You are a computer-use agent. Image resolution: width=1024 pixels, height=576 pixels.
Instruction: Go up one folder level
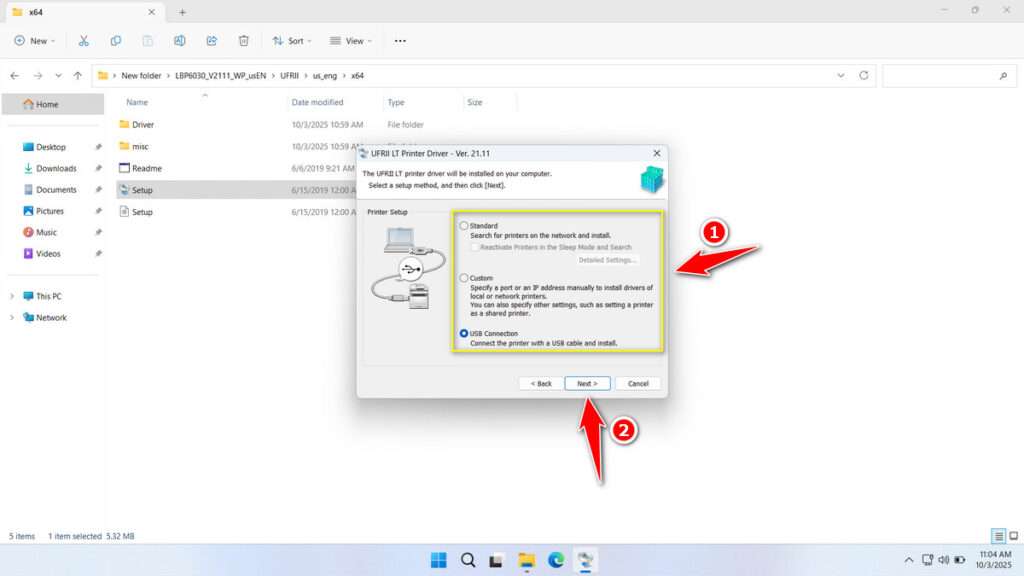(77, 76)
